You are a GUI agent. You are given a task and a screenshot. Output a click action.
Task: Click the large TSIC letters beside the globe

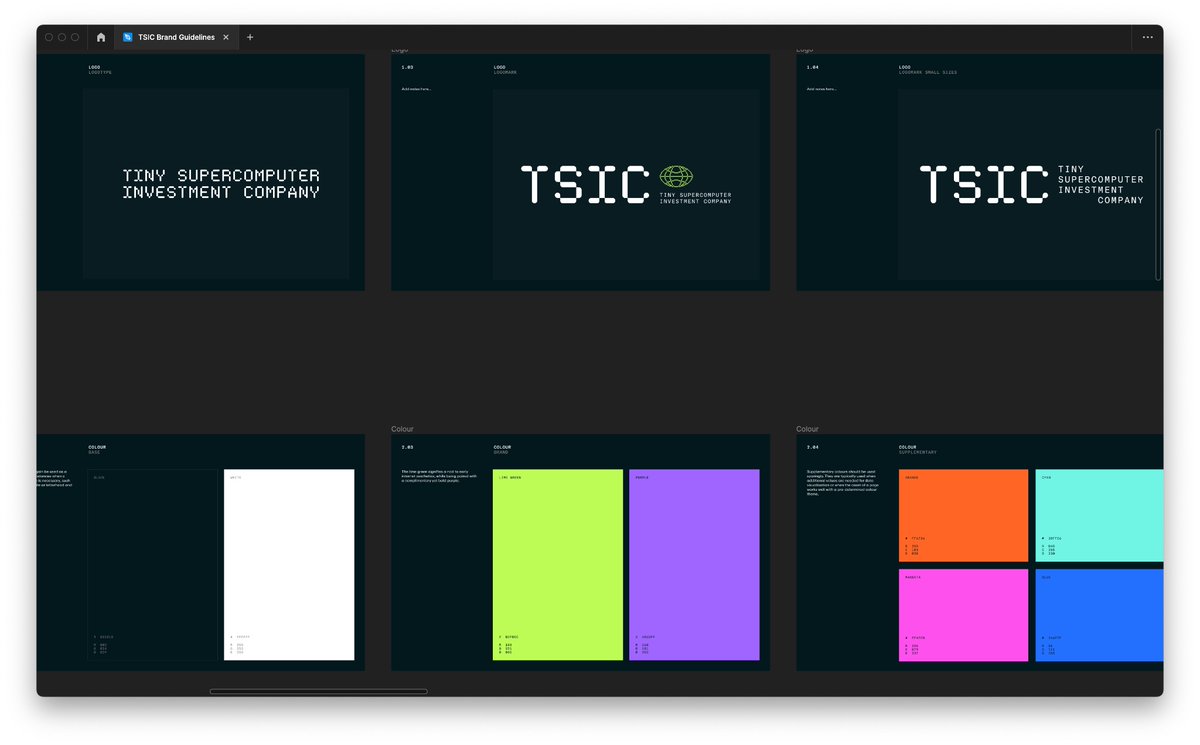pos(586,185)
